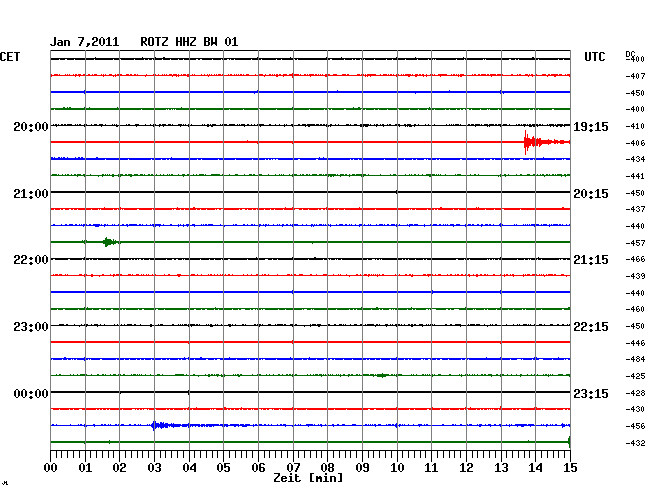Viewport: 650px width, 494px height.
Task: Click the 03 minute axis label
Action: click(x=154, y=468)
